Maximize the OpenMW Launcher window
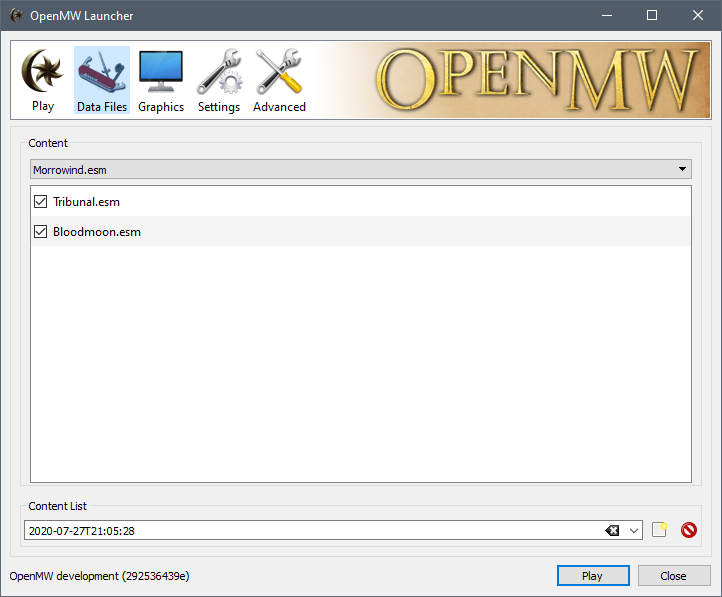Viewport: 722px width, 597px height. point(652,15)
